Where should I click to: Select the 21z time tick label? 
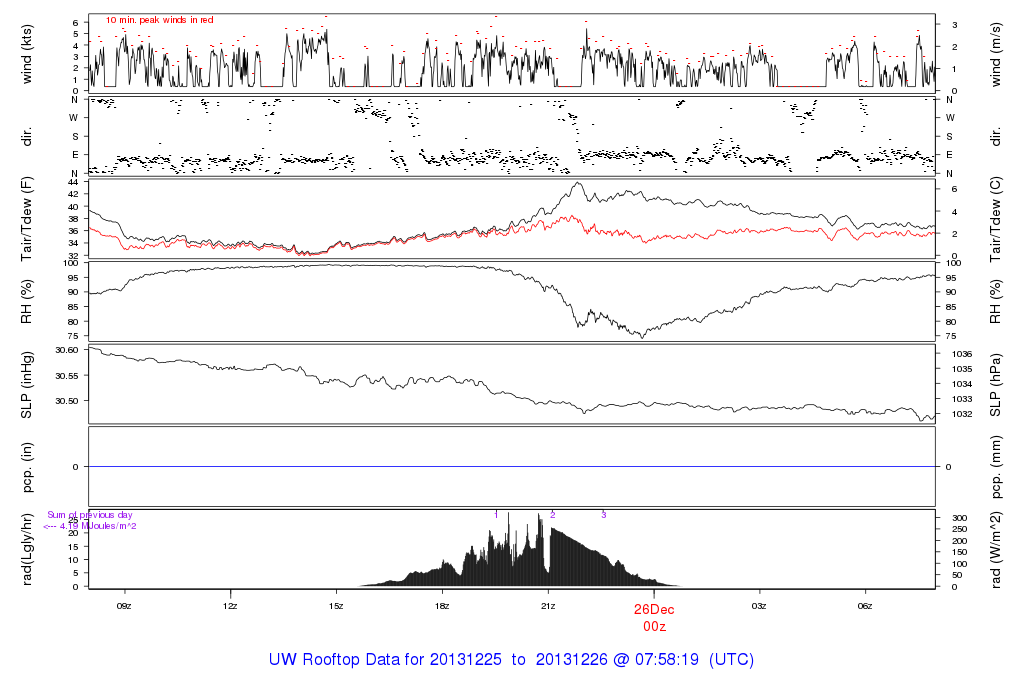coord(548,606)
